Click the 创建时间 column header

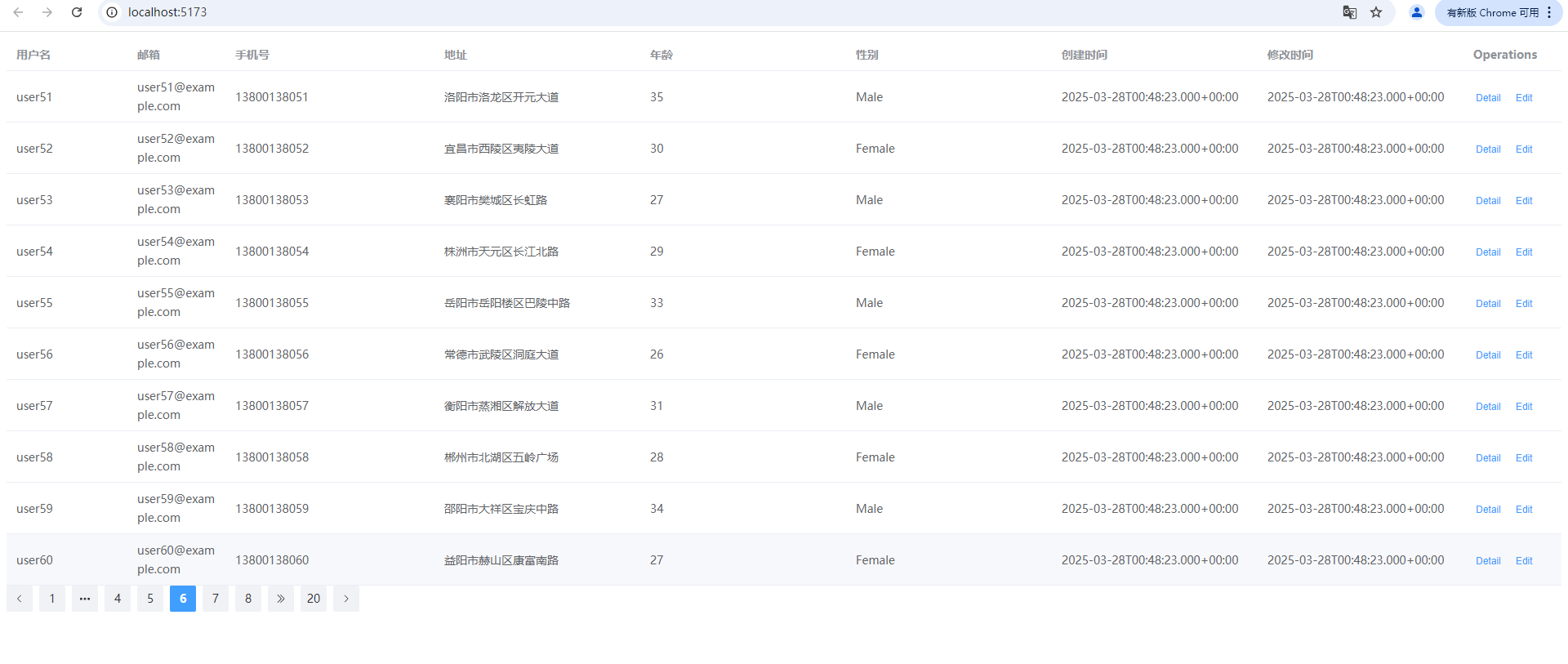tap(1085, 55)
